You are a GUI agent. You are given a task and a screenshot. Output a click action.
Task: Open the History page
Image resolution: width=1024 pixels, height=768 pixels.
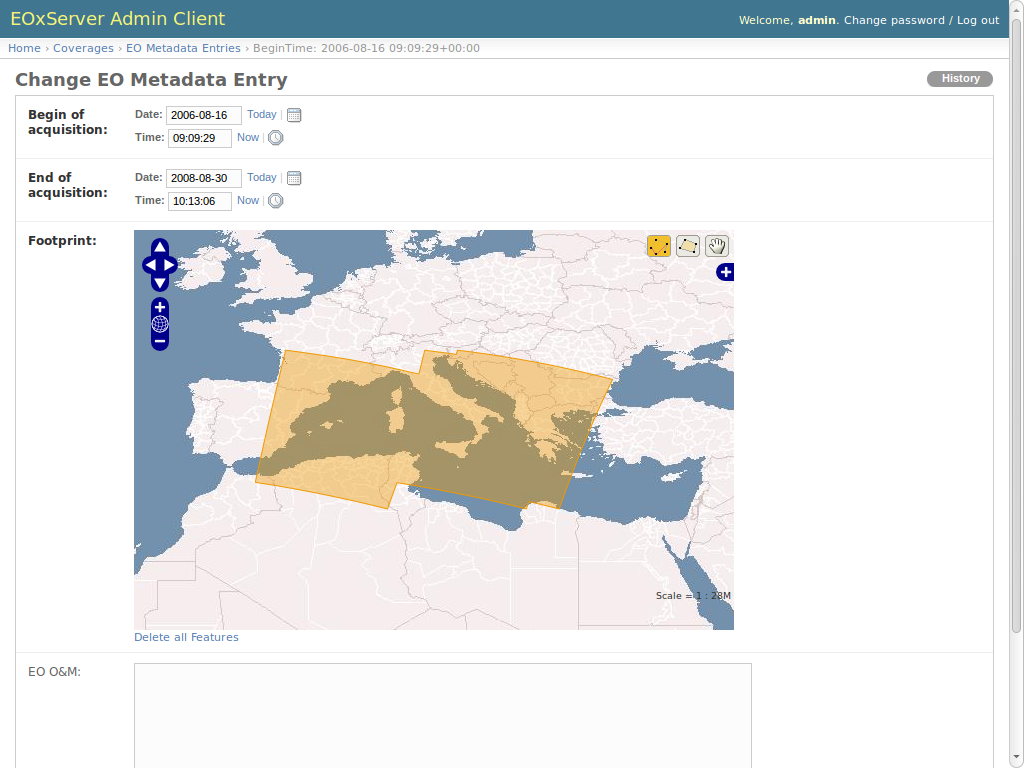(x=960, y=78)
